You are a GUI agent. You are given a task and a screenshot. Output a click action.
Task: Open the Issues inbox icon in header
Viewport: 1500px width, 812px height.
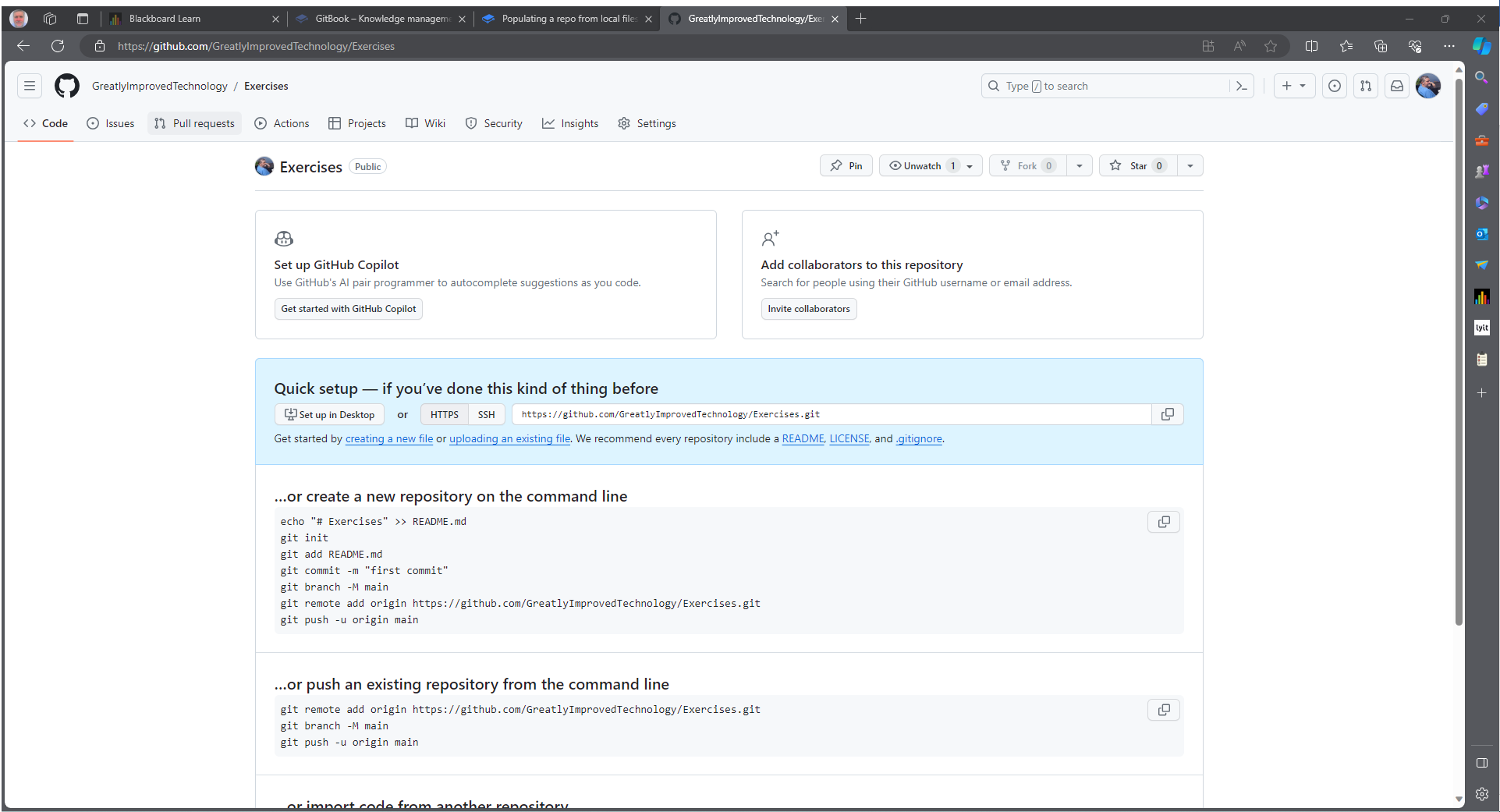coord(1335,86)
